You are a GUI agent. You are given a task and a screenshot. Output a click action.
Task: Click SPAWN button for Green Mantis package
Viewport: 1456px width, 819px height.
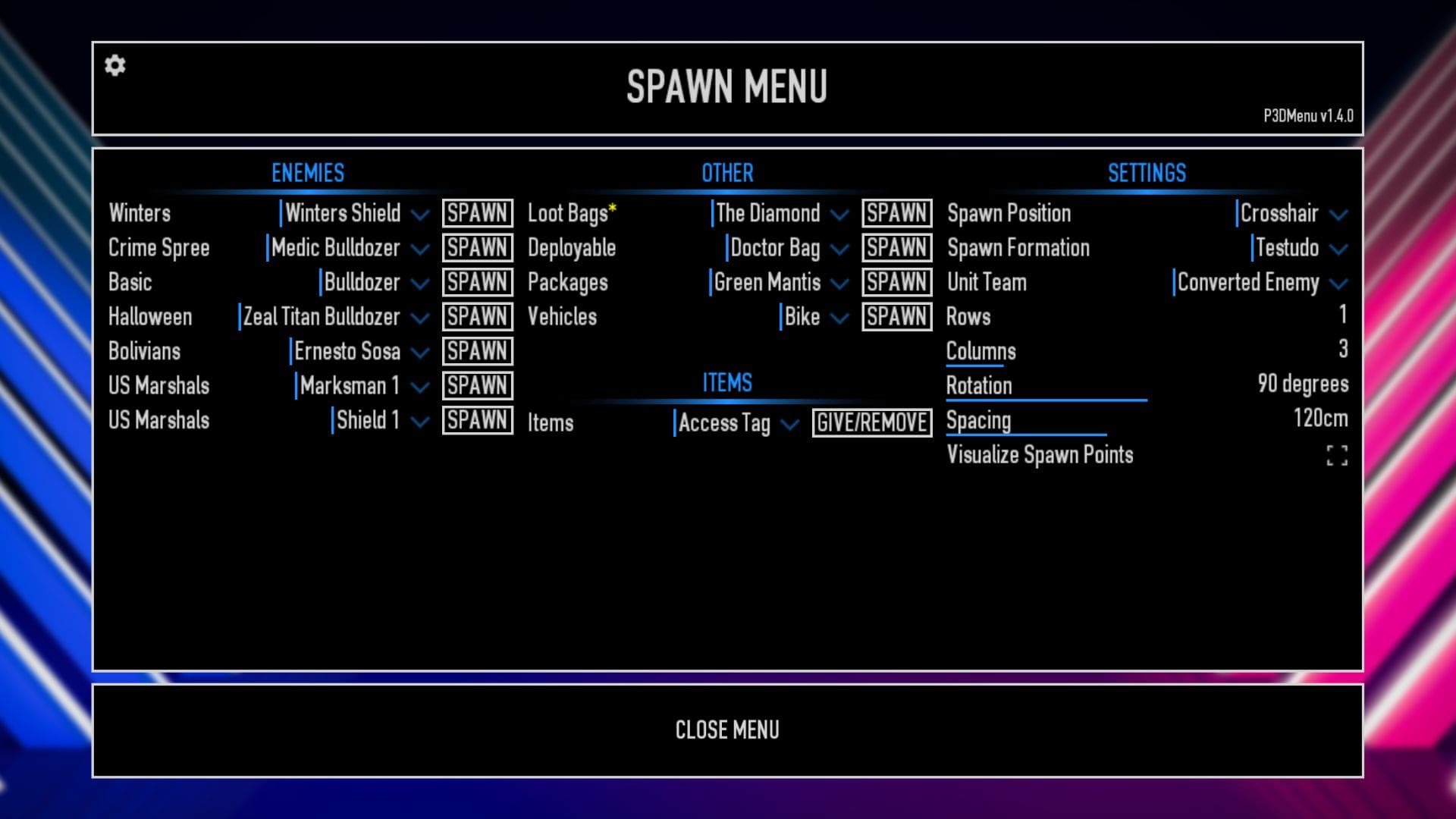point(895,282)
